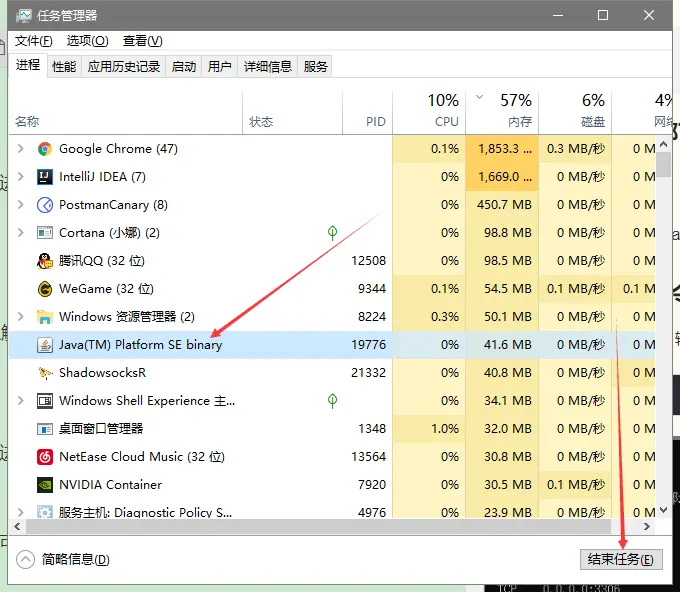Viewport: 680px width, 592px height.
Task: Expand the Windows 资源管理器 (2) group
Action: [x=20, y=317]
